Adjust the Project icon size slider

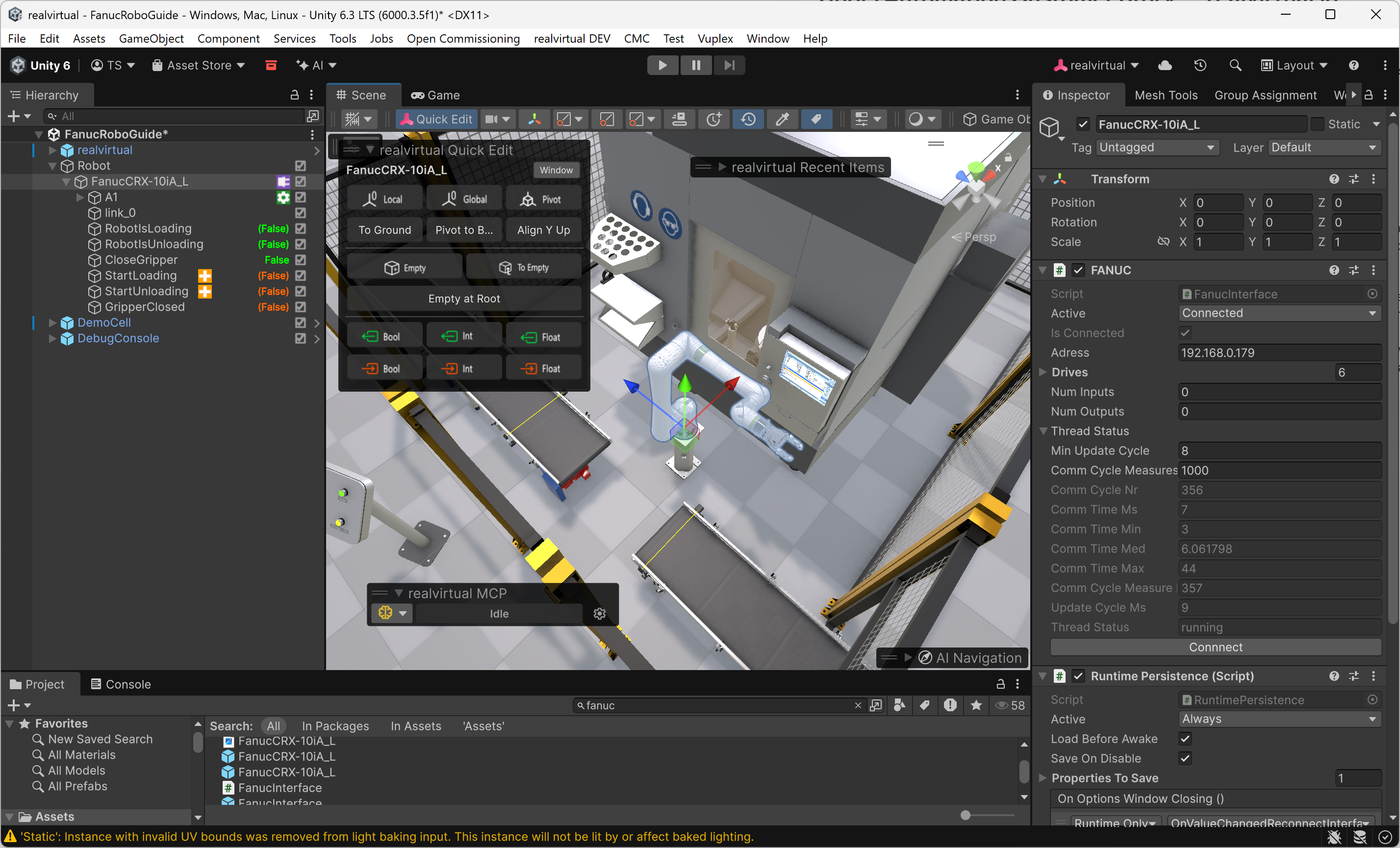966,816
